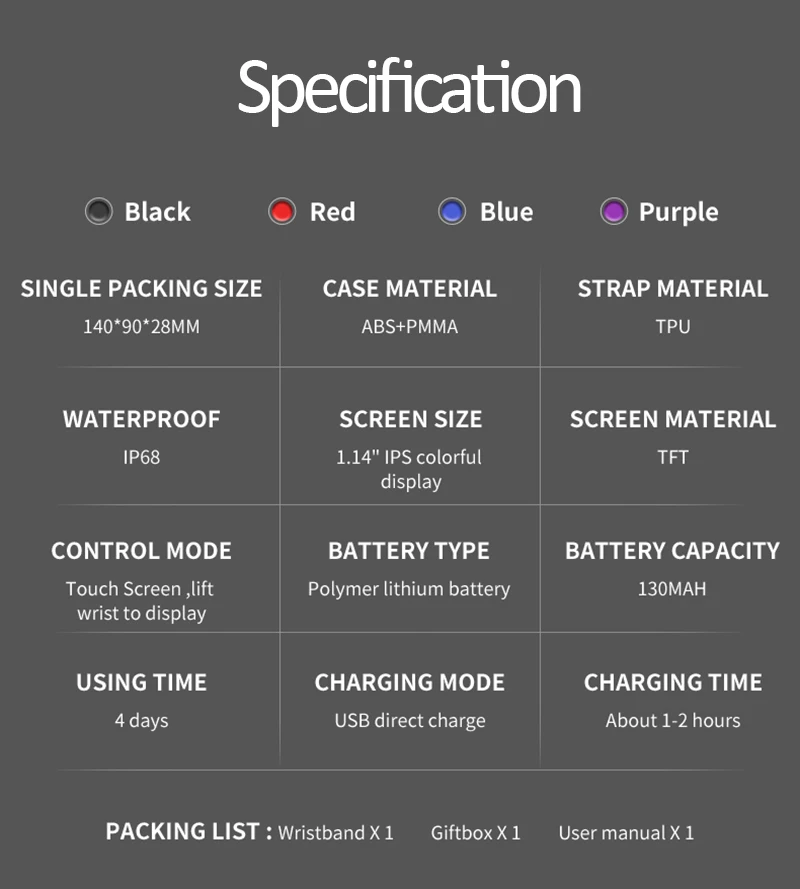Click the Black color label

pyautogui.click(x=158, y=212)
